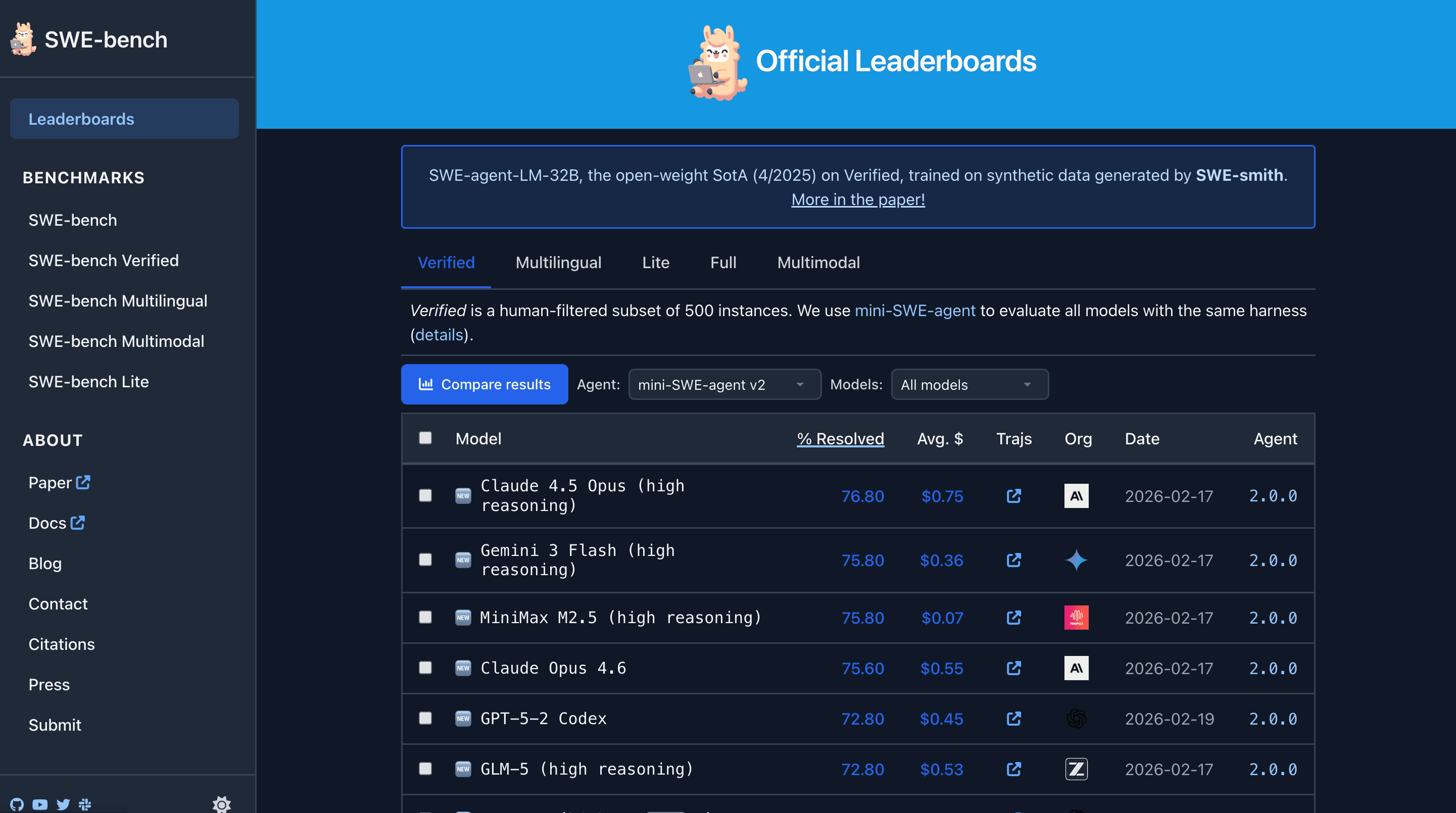Switch to the Multimodal tab

click(x=818, y=263)
